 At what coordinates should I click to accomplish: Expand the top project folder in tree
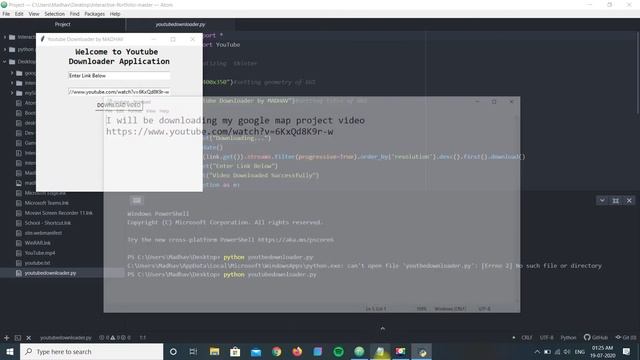click(5, 37)
